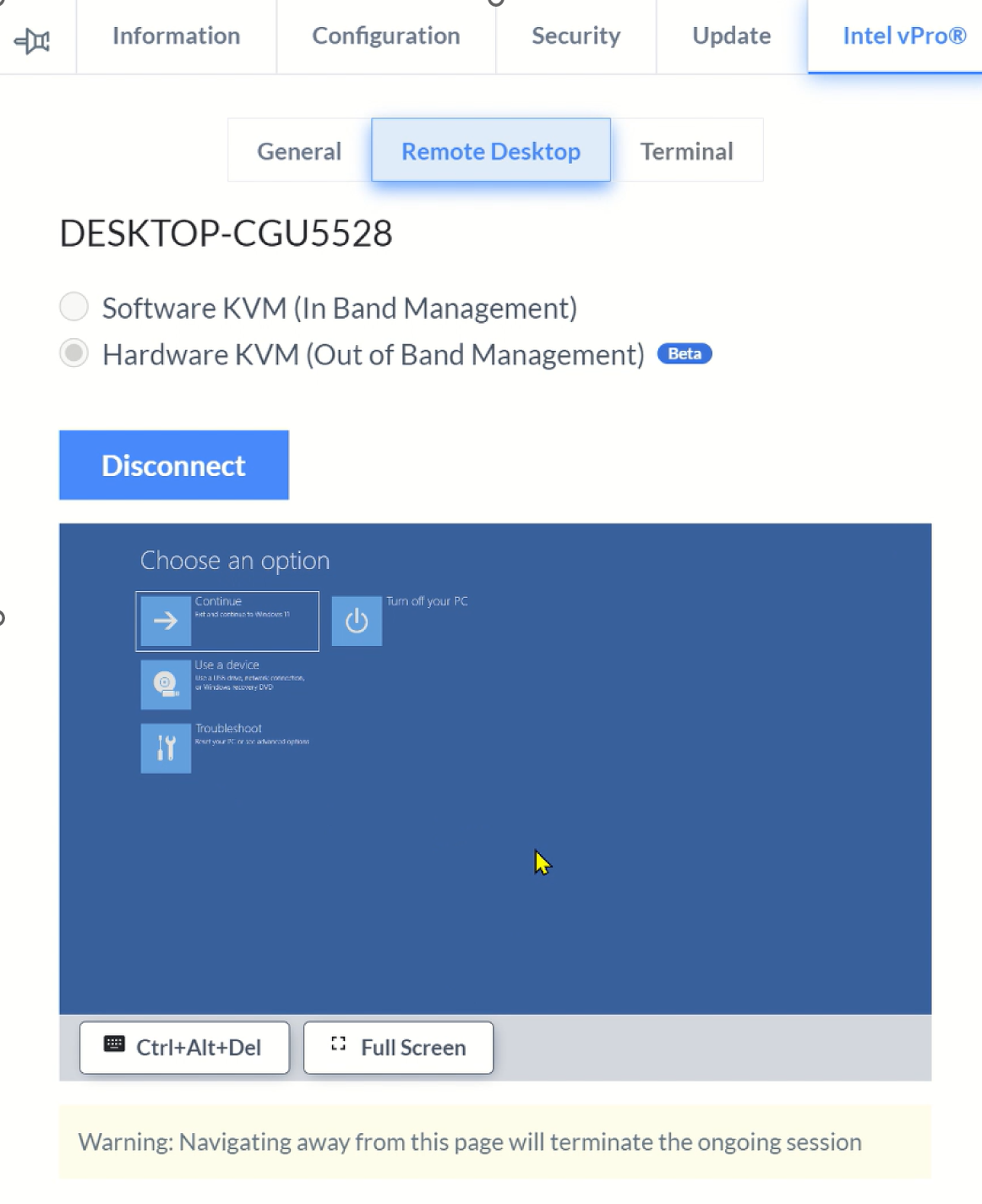Image resolution: width=982 pixels, height=1204 pixels.
Task: Click the power icon under Turn off your PC
Action: [356, 621]
